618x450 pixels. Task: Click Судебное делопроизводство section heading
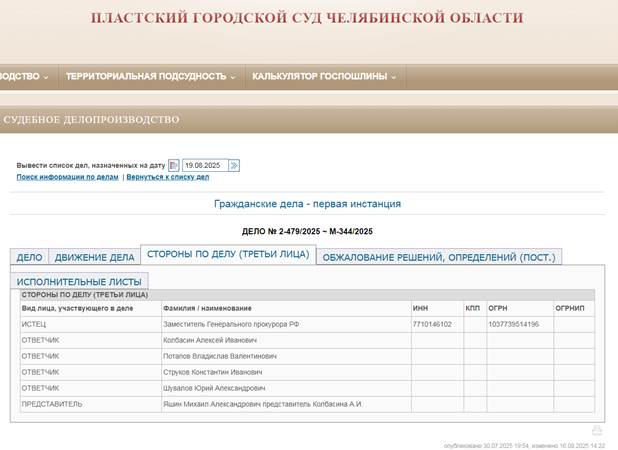pyautogui.click(x=91, y=119)
